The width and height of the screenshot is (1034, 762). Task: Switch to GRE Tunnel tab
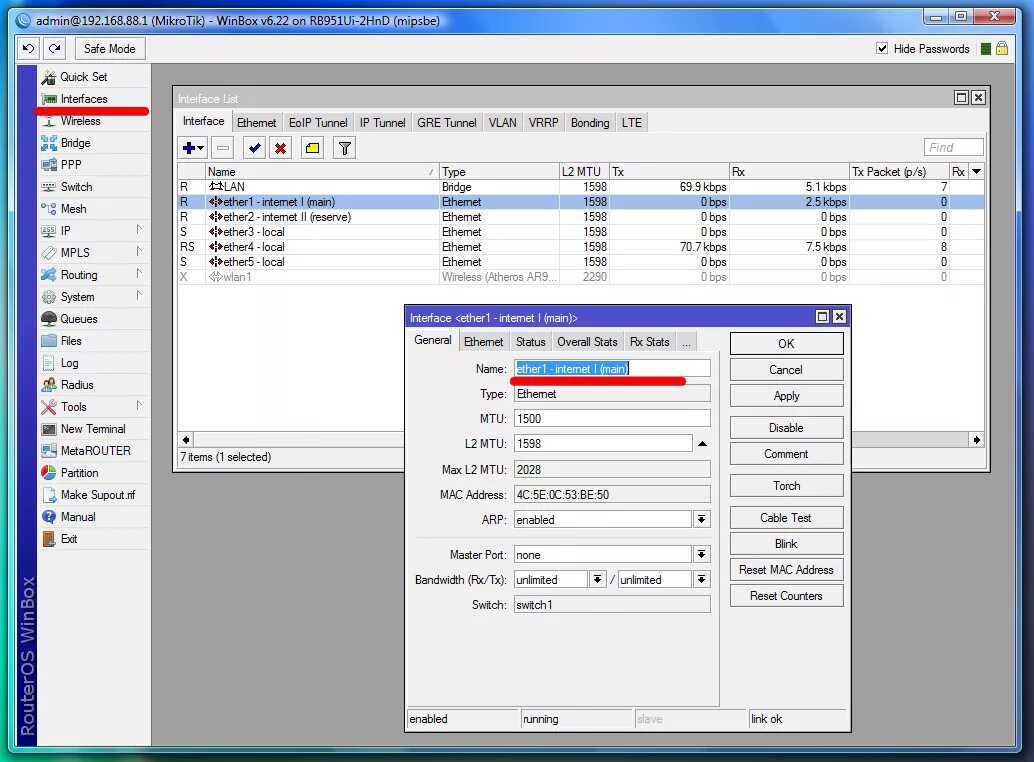tap(446, 123)
